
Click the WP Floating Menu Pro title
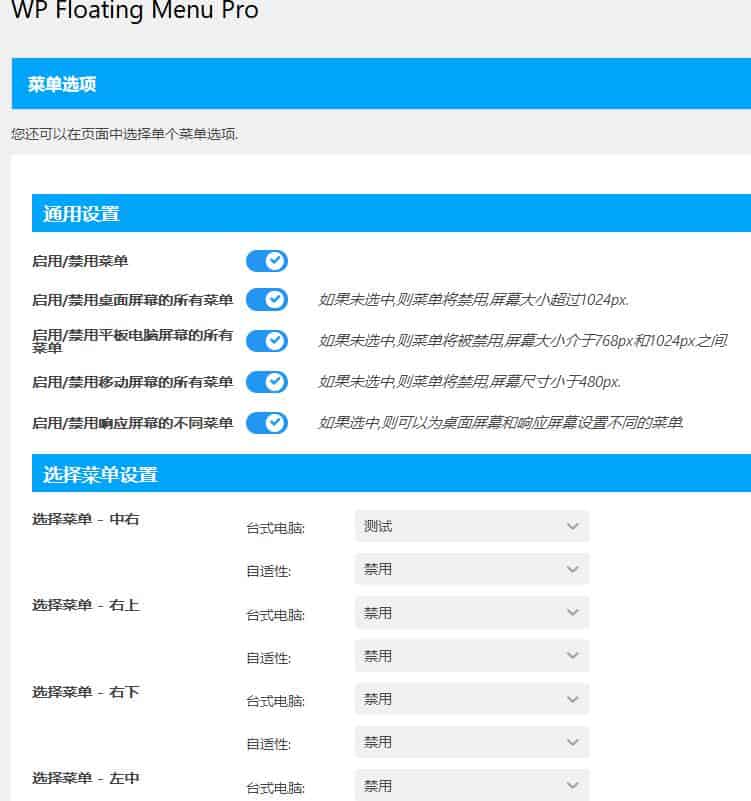pyautogui.click(x=135, y=10)
